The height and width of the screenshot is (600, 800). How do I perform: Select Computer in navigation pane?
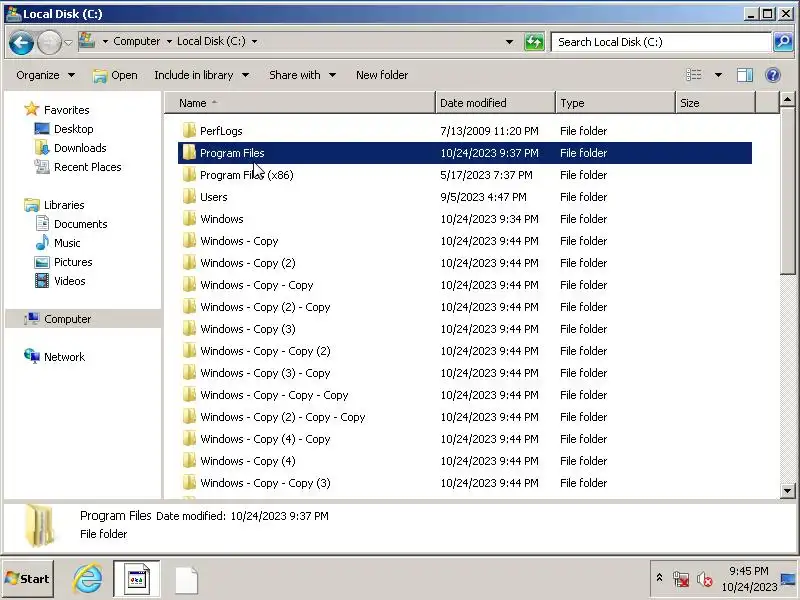(x=67, y=319)
